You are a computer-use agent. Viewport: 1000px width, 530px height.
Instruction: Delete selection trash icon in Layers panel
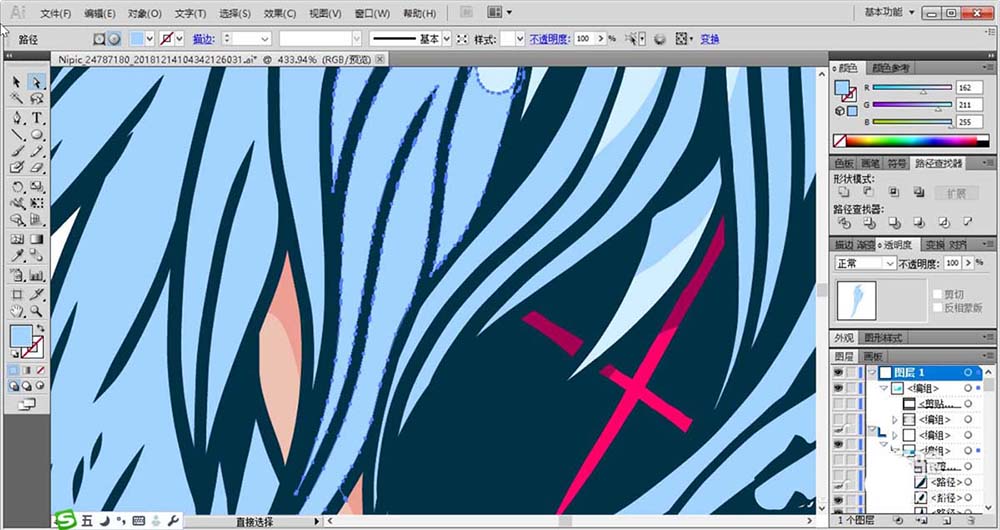(x=970, y=521)
